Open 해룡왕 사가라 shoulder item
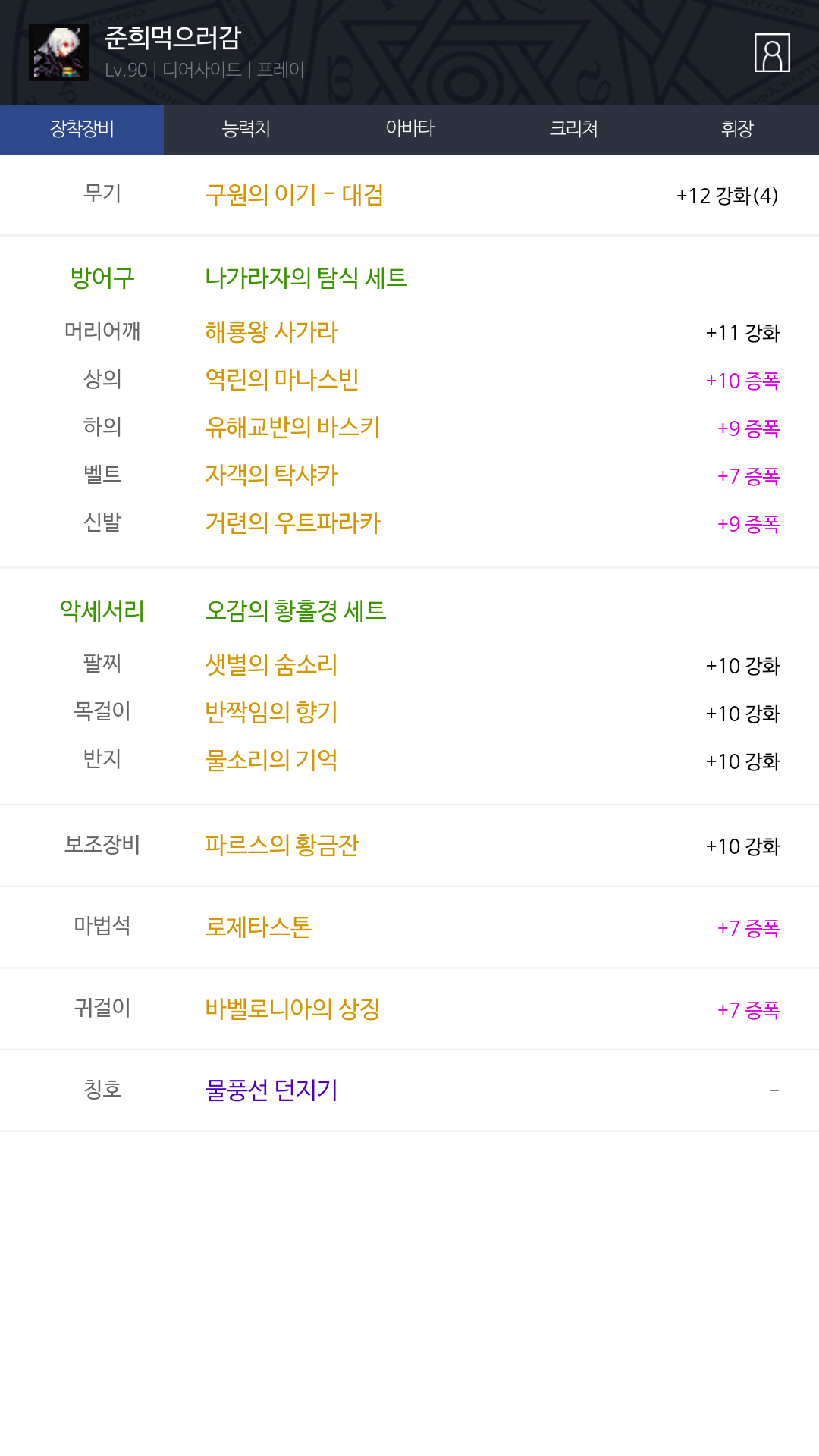This screenshot has height=1456, width=819. (271, 331)
